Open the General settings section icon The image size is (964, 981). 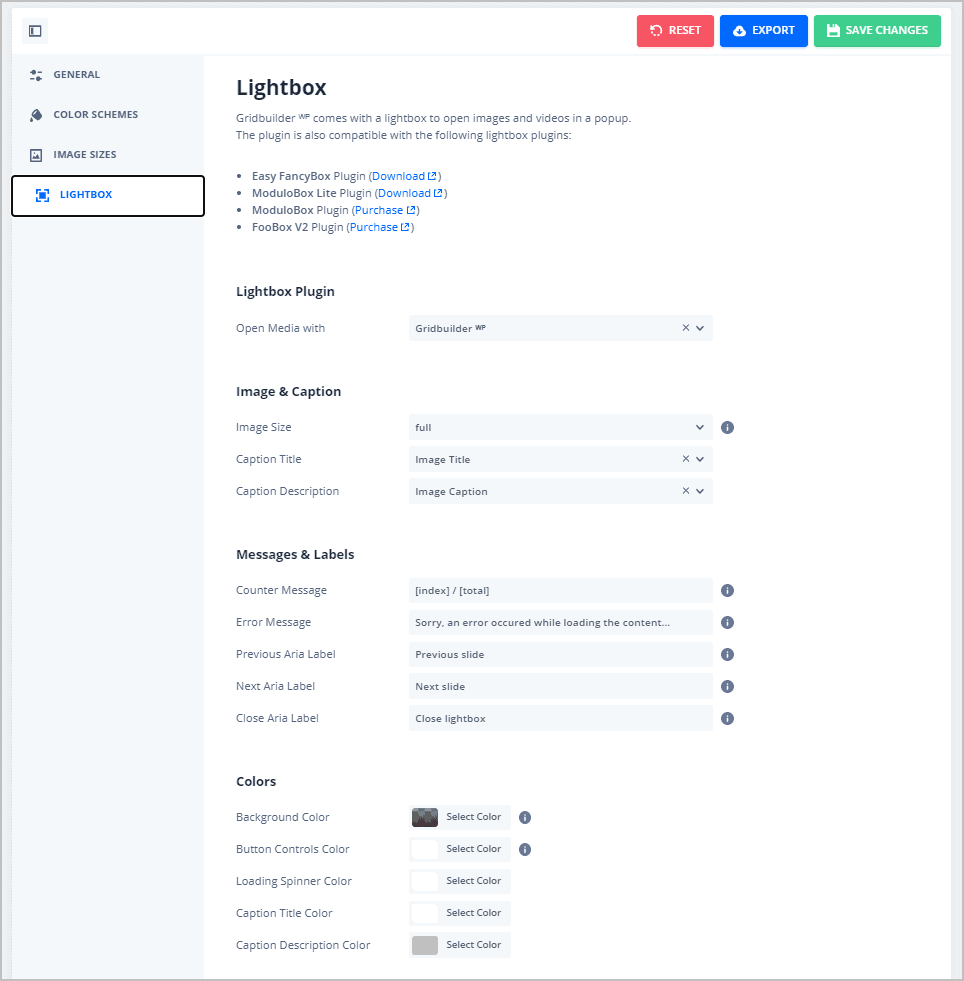38,74
